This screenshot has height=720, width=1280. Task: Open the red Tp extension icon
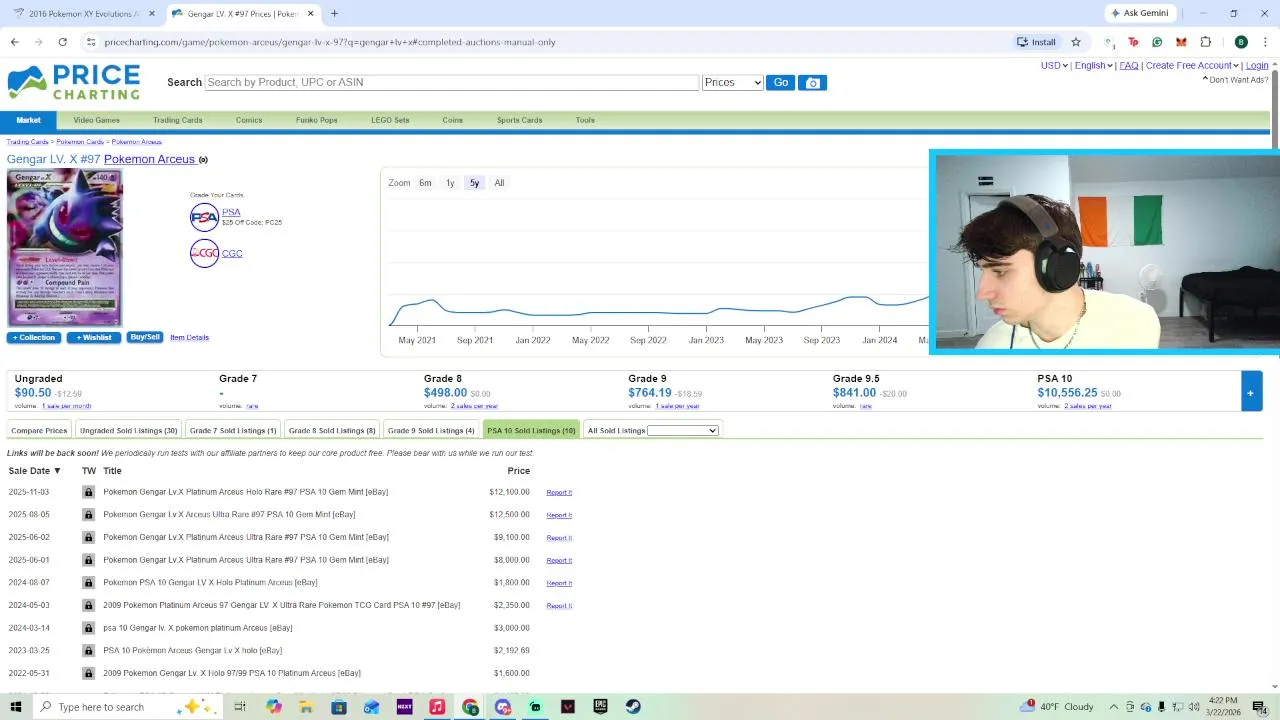click(x=1133, y=42)
